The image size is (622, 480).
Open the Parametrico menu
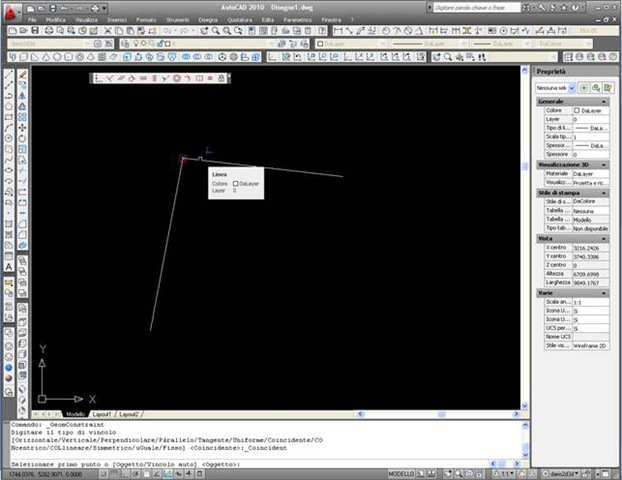[298, 19]
